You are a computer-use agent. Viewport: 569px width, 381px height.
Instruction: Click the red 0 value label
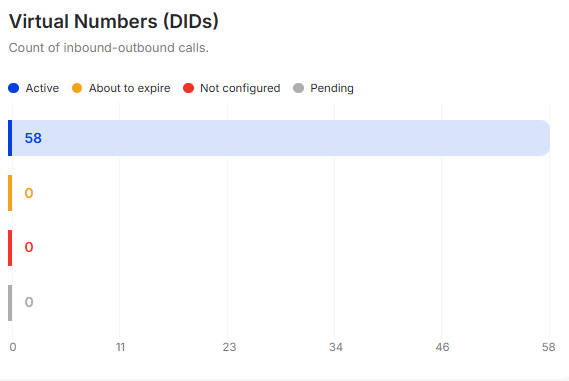tap(29, 247)
